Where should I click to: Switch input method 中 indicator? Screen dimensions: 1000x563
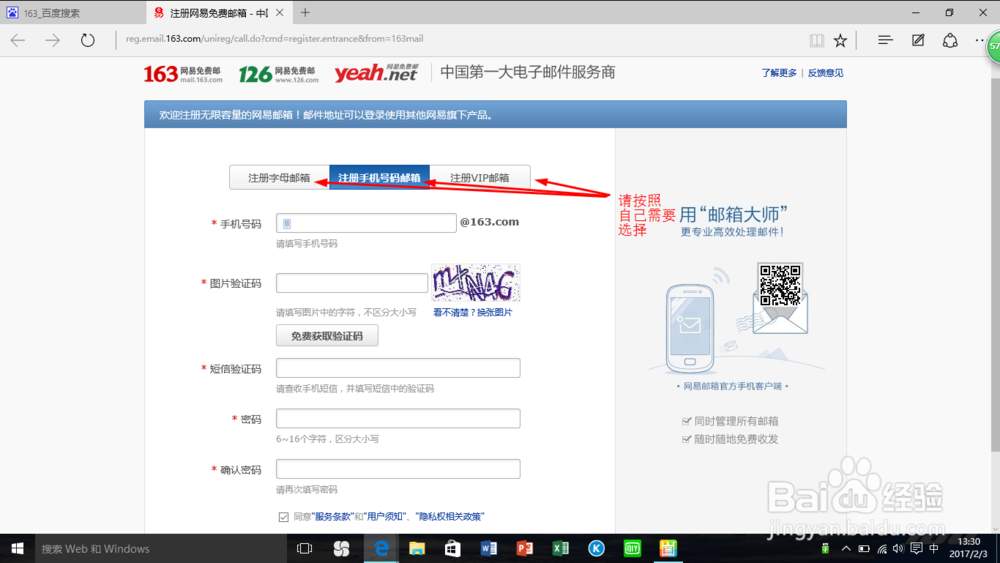(x=934, y=548)
